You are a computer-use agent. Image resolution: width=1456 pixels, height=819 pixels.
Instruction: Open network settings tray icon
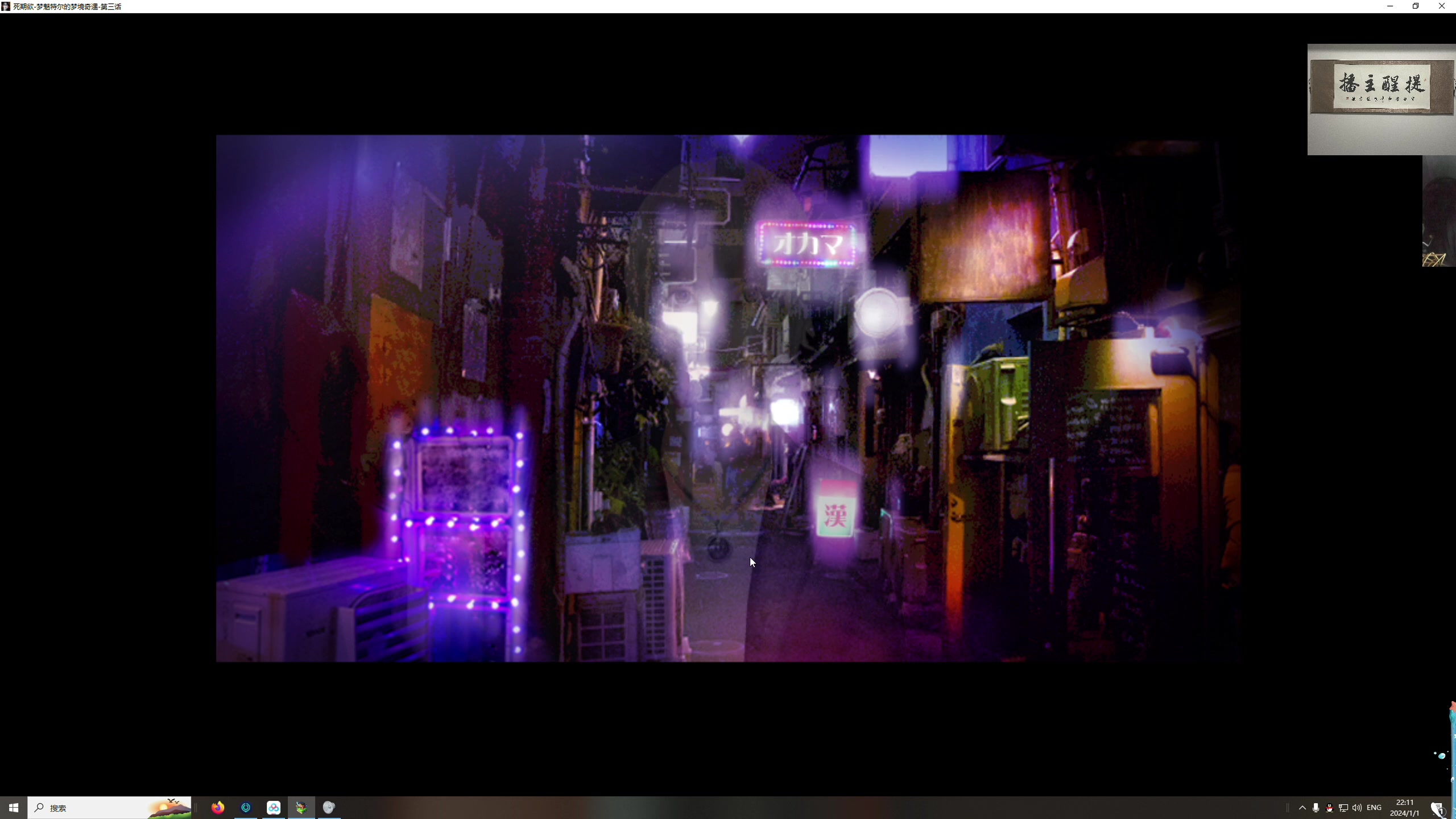click(x=1343, y=808)
